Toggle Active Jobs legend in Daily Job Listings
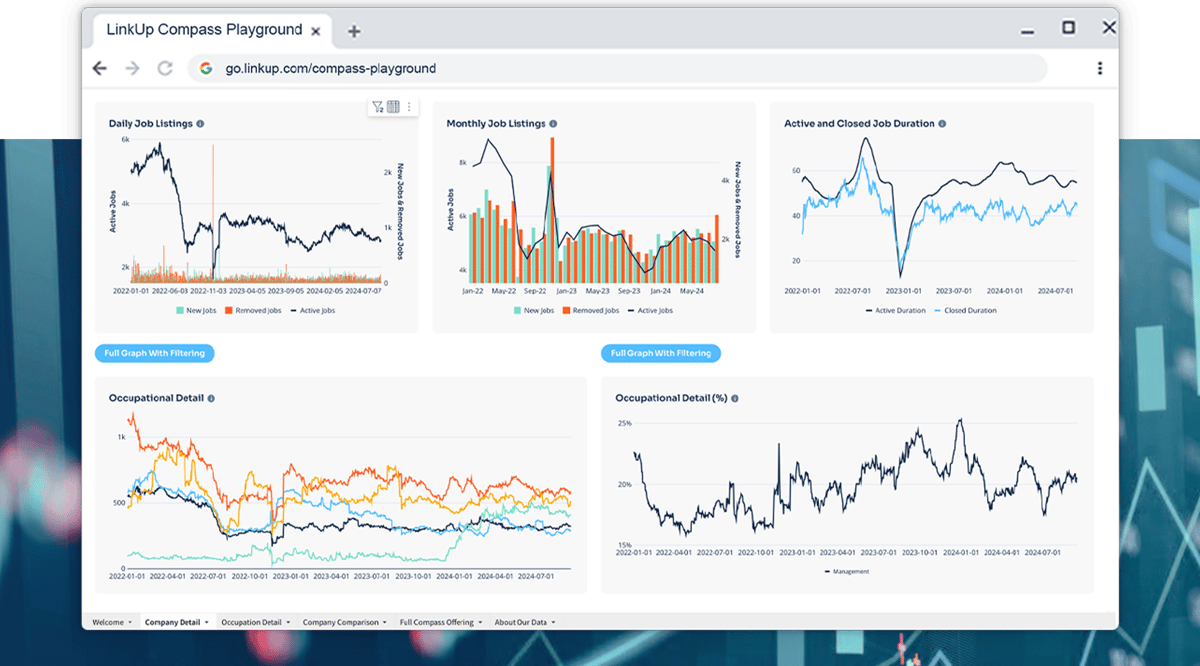 coord(313,311)
